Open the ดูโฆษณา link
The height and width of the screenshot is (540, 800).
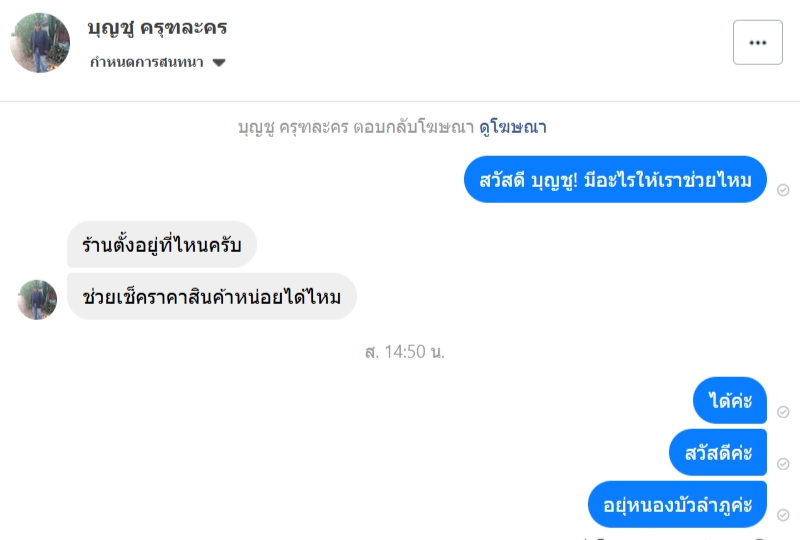coord(514,127)
